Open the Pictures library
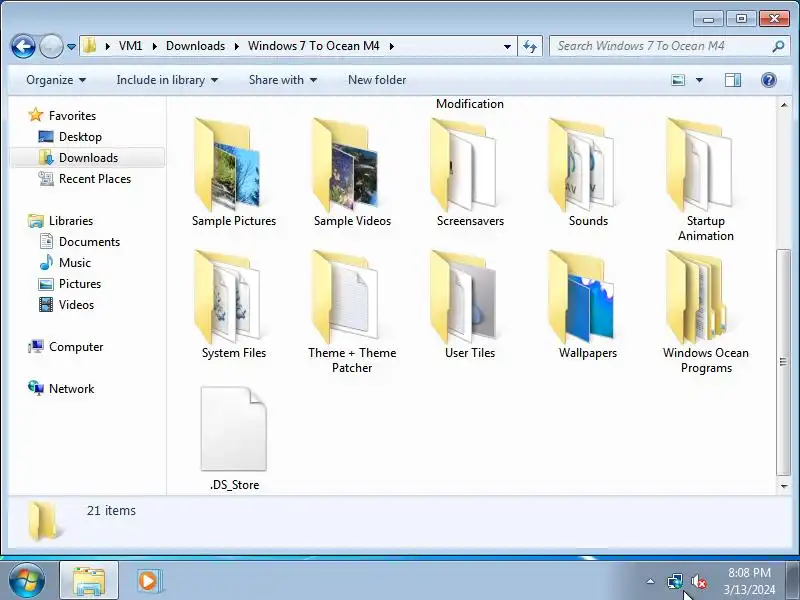The width and height of the screenshot is (800, 600). (x=80, y=284)
